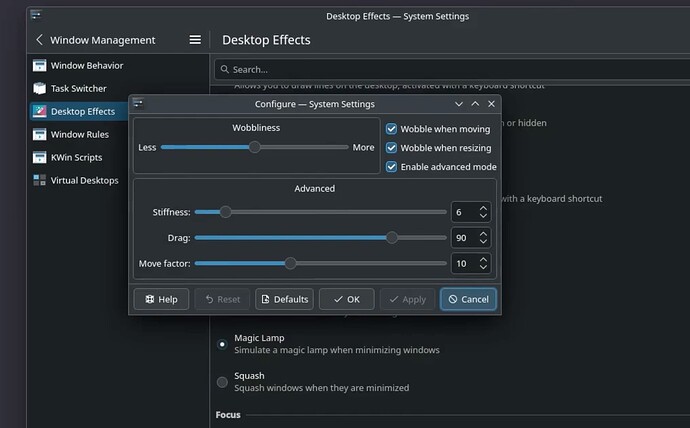Uncheck Wobble when resizing
This screenshot has width=690, height=428.
pos(391,148)
